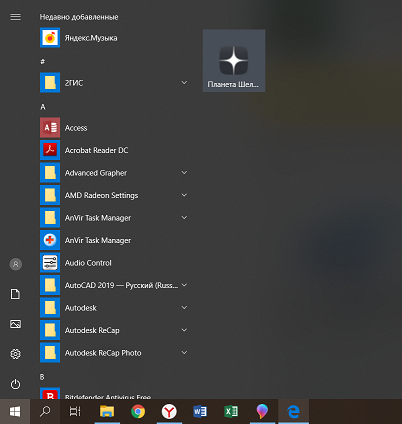This screenshot has height=424, width=402.
Task: Launch Google Chrome from taskbar
Action: tap(138, 412)
